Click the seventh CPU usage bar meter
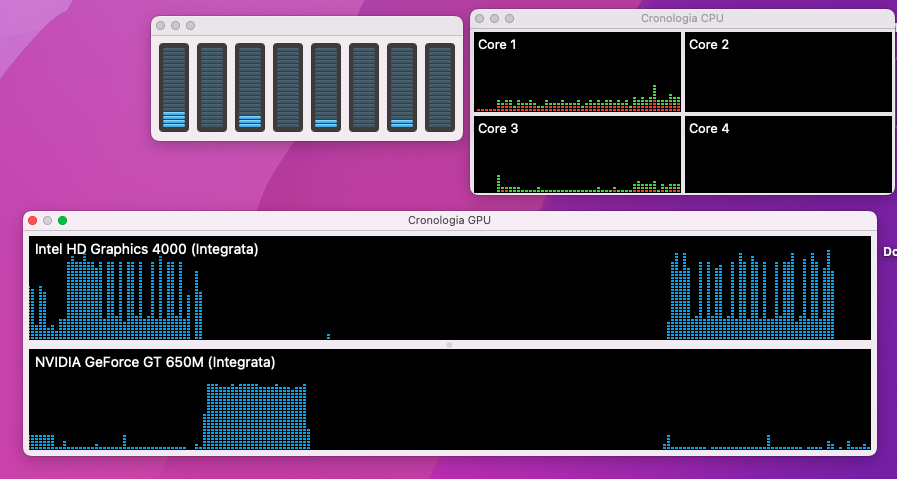The width and height of the screenshot is (897, 479). click(402, 87)
